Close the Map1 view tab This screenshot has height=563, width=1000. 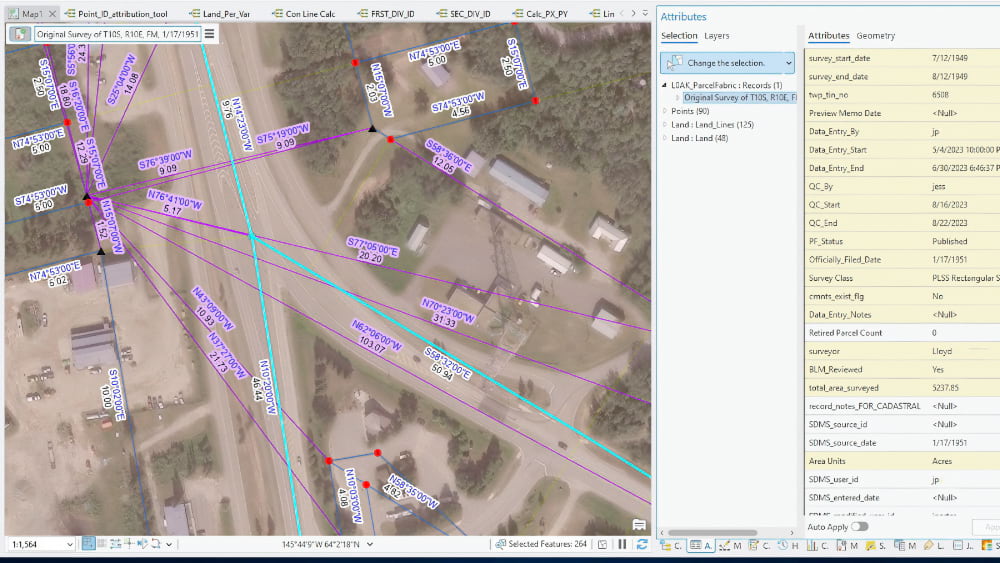(x=52, y=13)
